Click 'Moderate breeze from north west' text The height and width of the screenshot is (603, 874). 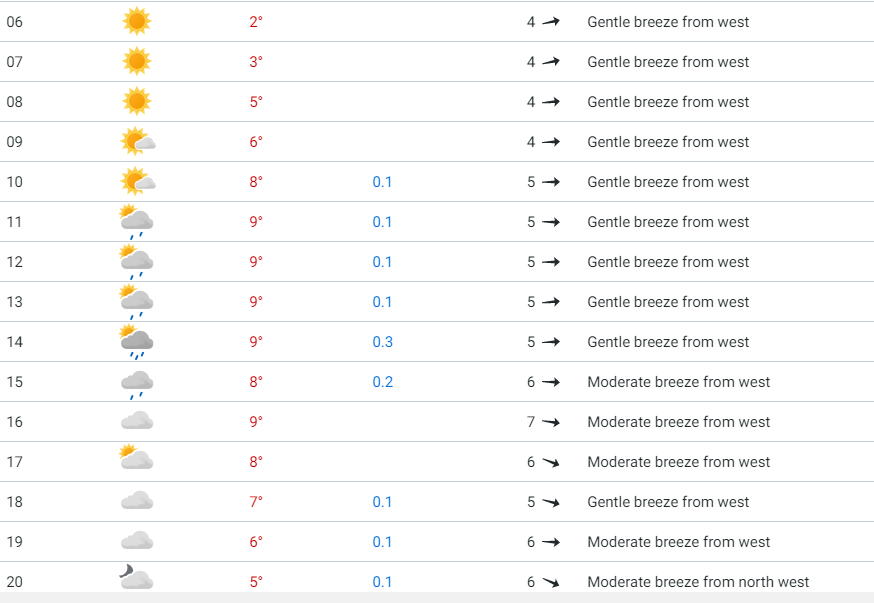[x=698, y=582]
